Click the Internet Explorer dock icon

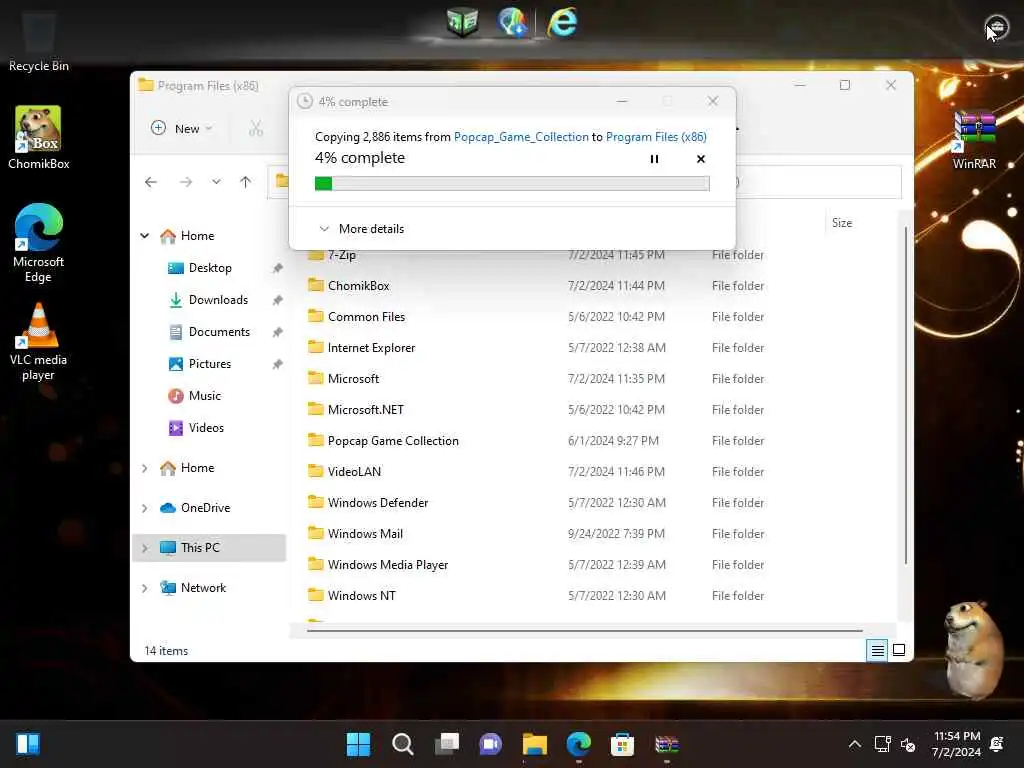click(x=562, y=22)
